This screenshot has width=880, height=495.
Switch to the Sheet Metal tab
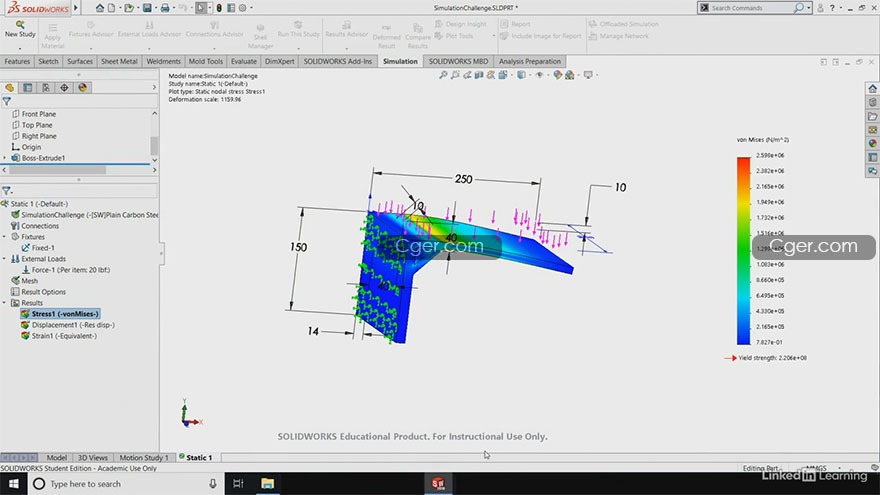119,61
